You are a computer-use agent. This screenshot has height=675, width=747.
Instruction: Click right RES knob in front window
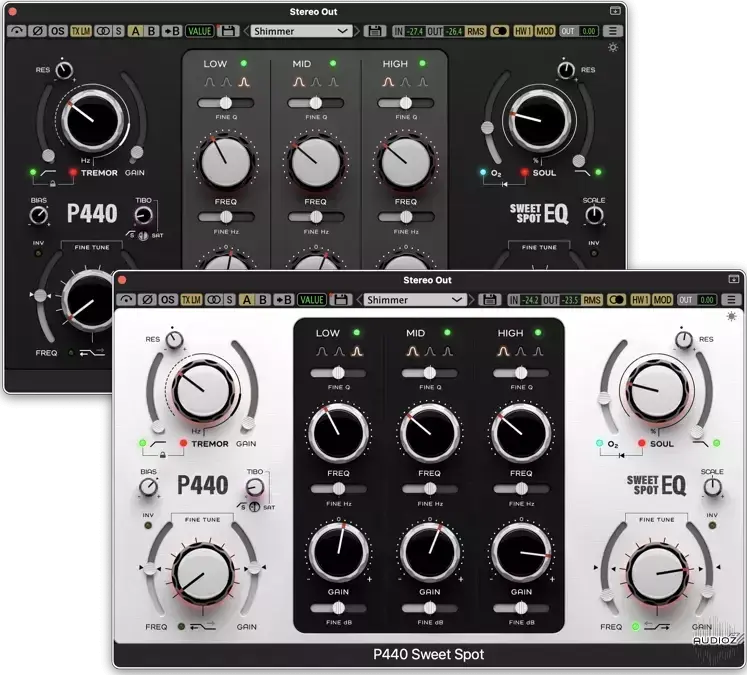coord(684,340)
